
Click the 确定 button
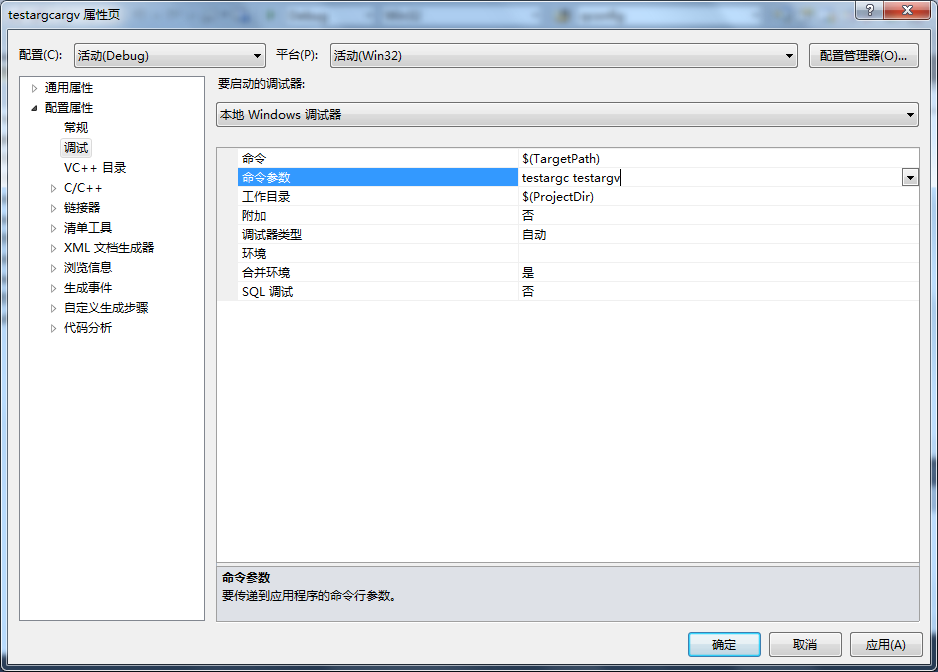click(x=724, y=644)
